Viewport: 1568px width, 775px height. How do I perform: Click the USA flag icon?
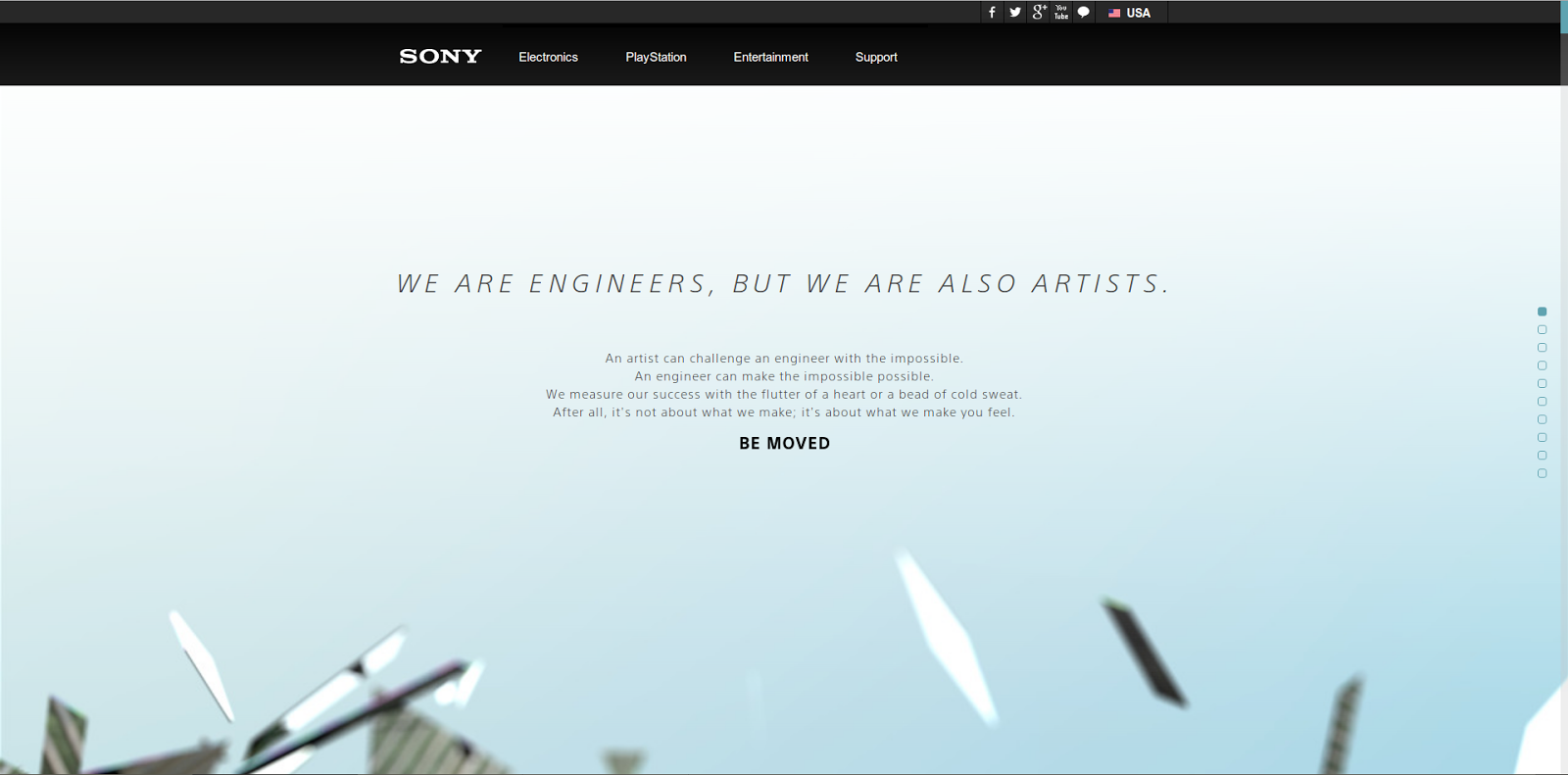point(1114,13)
